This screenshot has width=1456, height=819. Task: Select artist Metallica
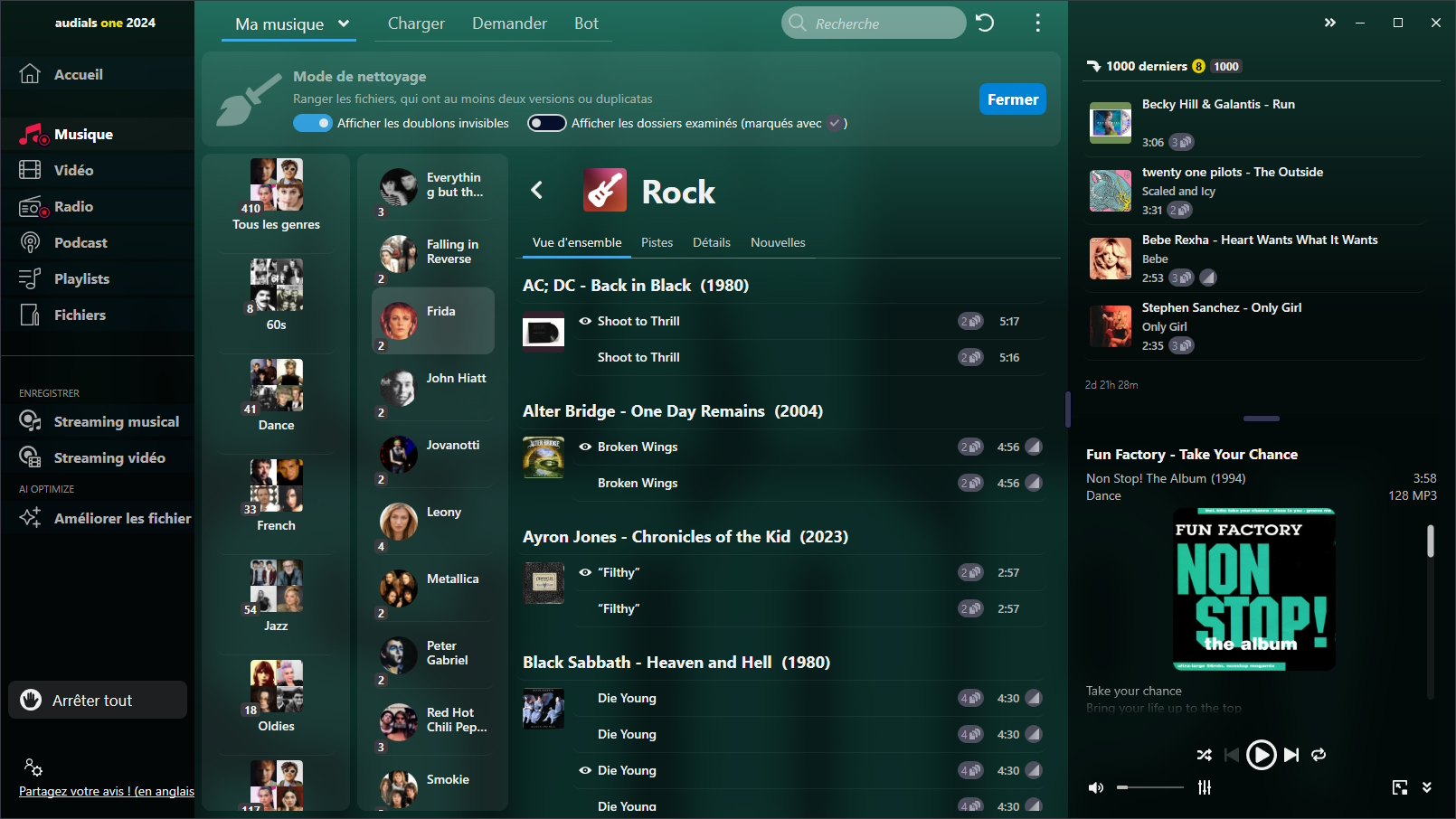coord(433,588)
